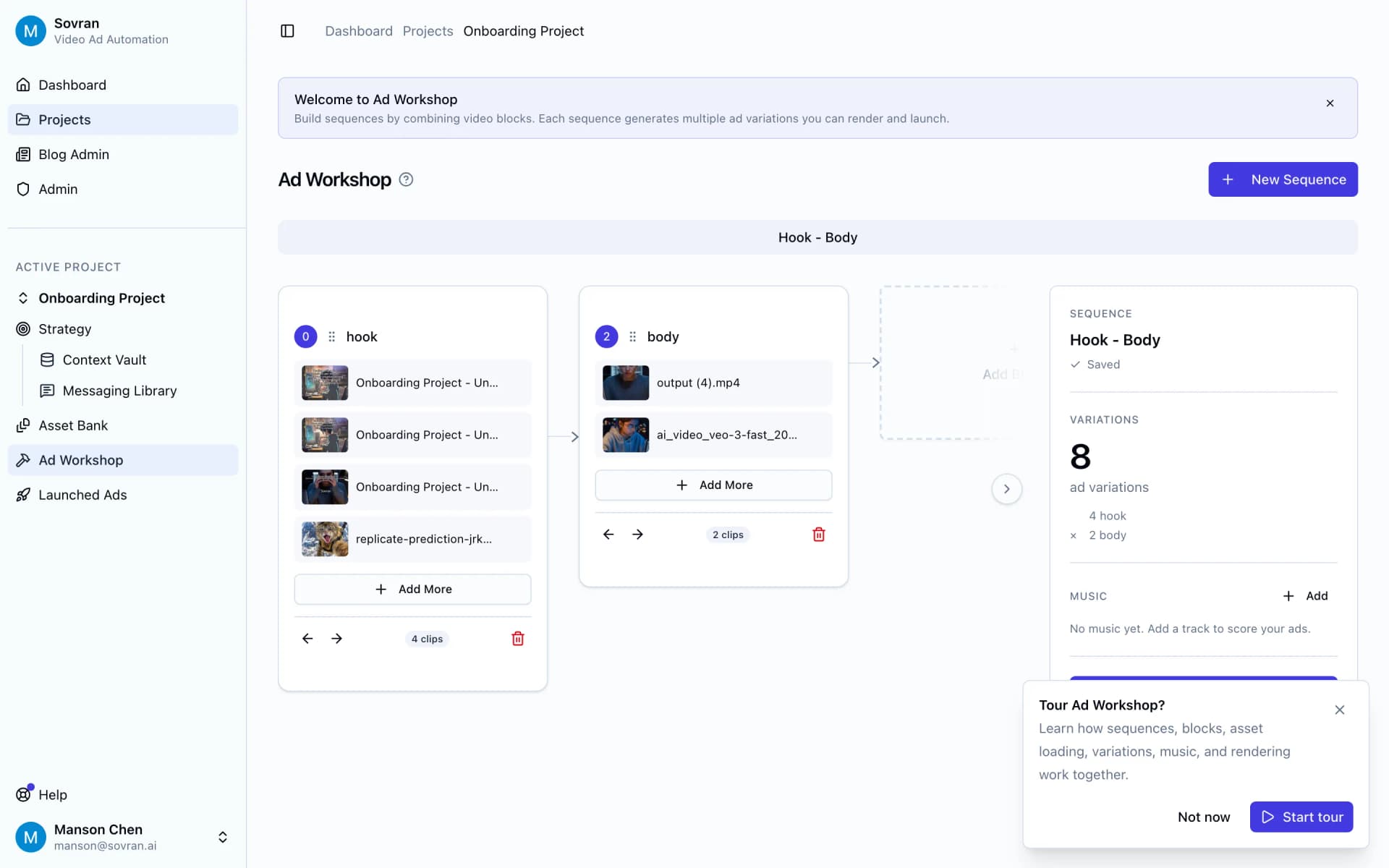Toggle the sidebar panel icon at top left

coord(287,30)
